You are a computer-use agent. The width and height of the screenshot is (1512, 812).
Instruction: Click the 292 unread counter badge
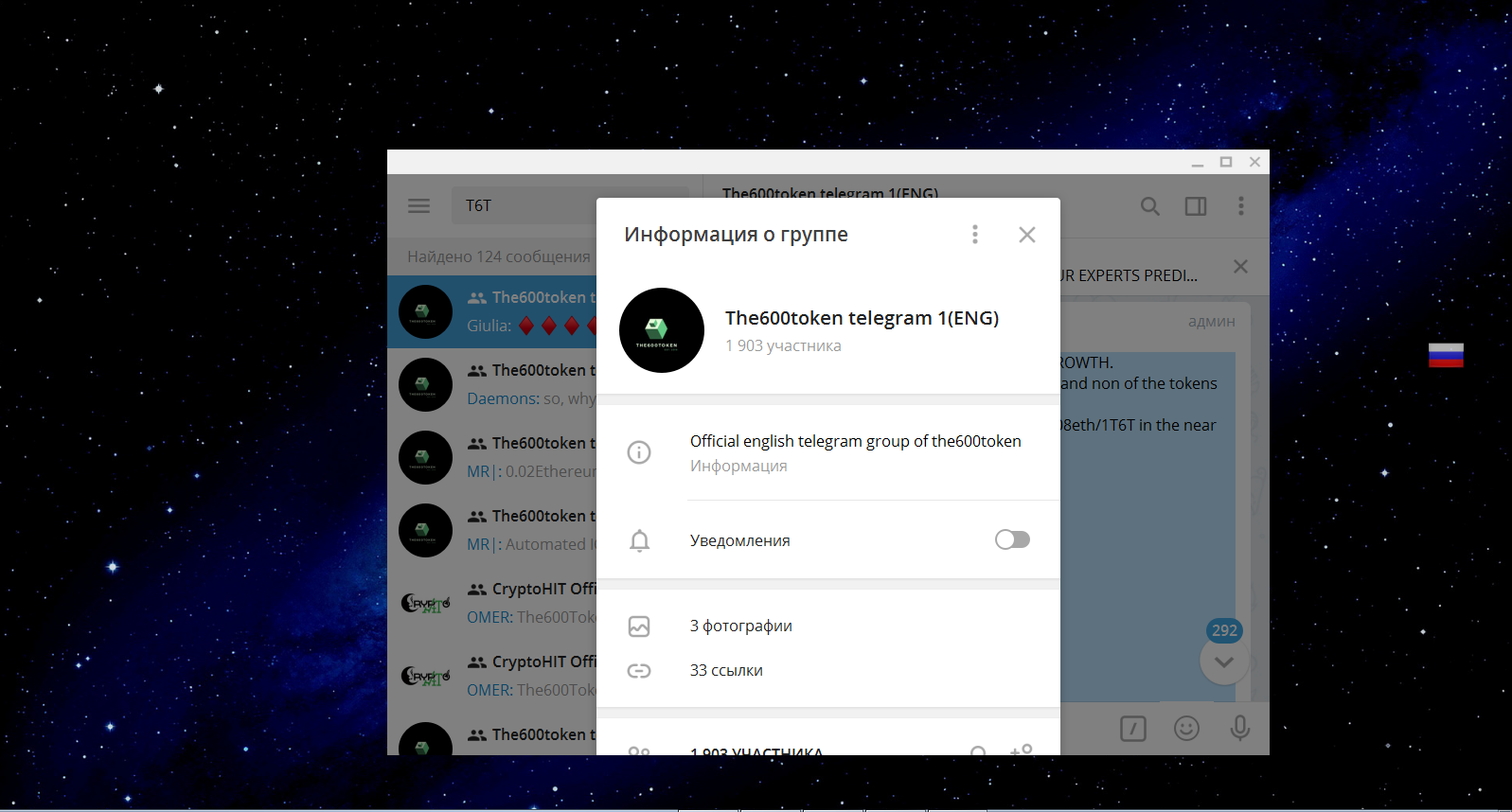tap(1224, 630)
